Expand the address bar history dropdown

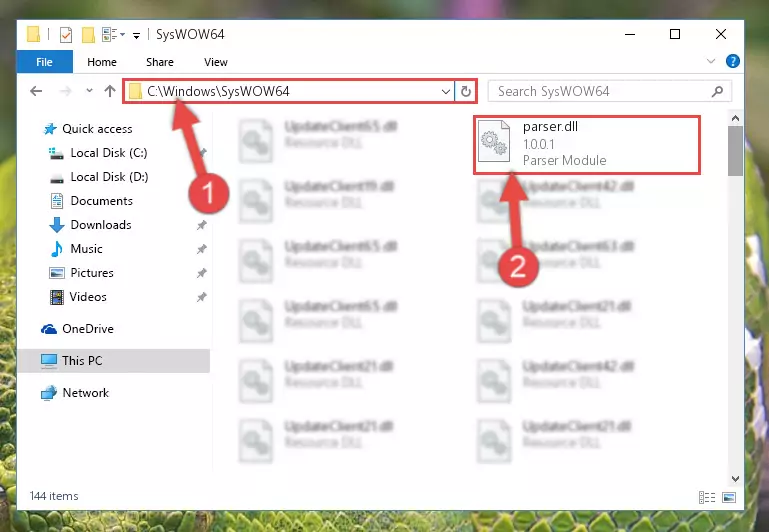445,92
